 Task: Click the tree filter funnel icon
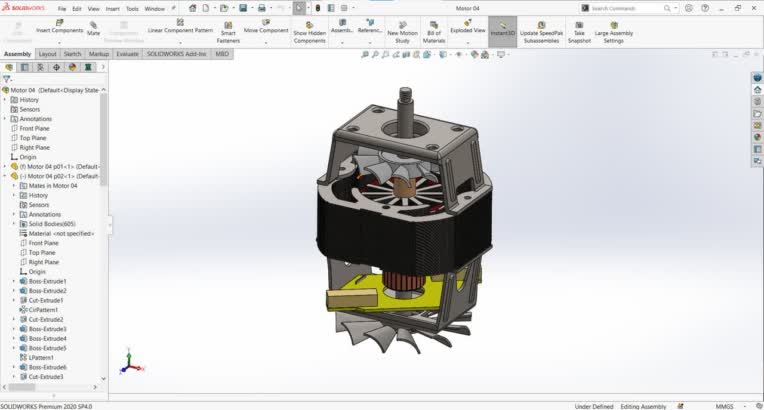6,78
